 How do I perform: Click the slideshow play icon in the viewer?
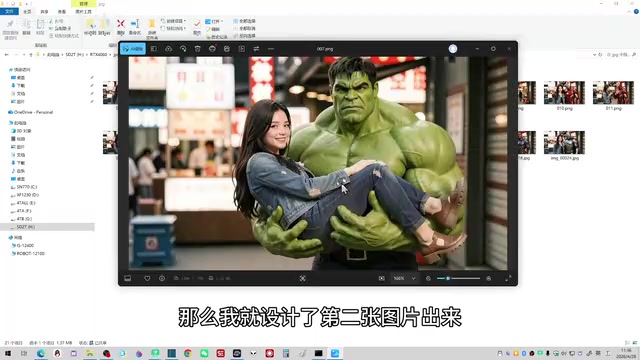click(242, 49)
